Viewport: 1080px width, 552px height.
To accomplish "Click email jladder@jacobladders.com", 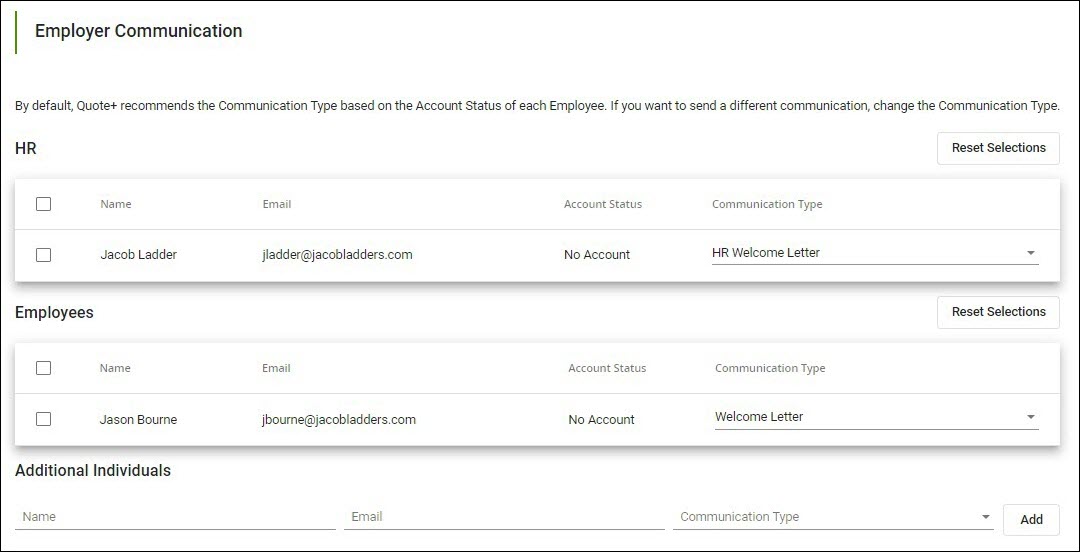I will tap(338, 255).
